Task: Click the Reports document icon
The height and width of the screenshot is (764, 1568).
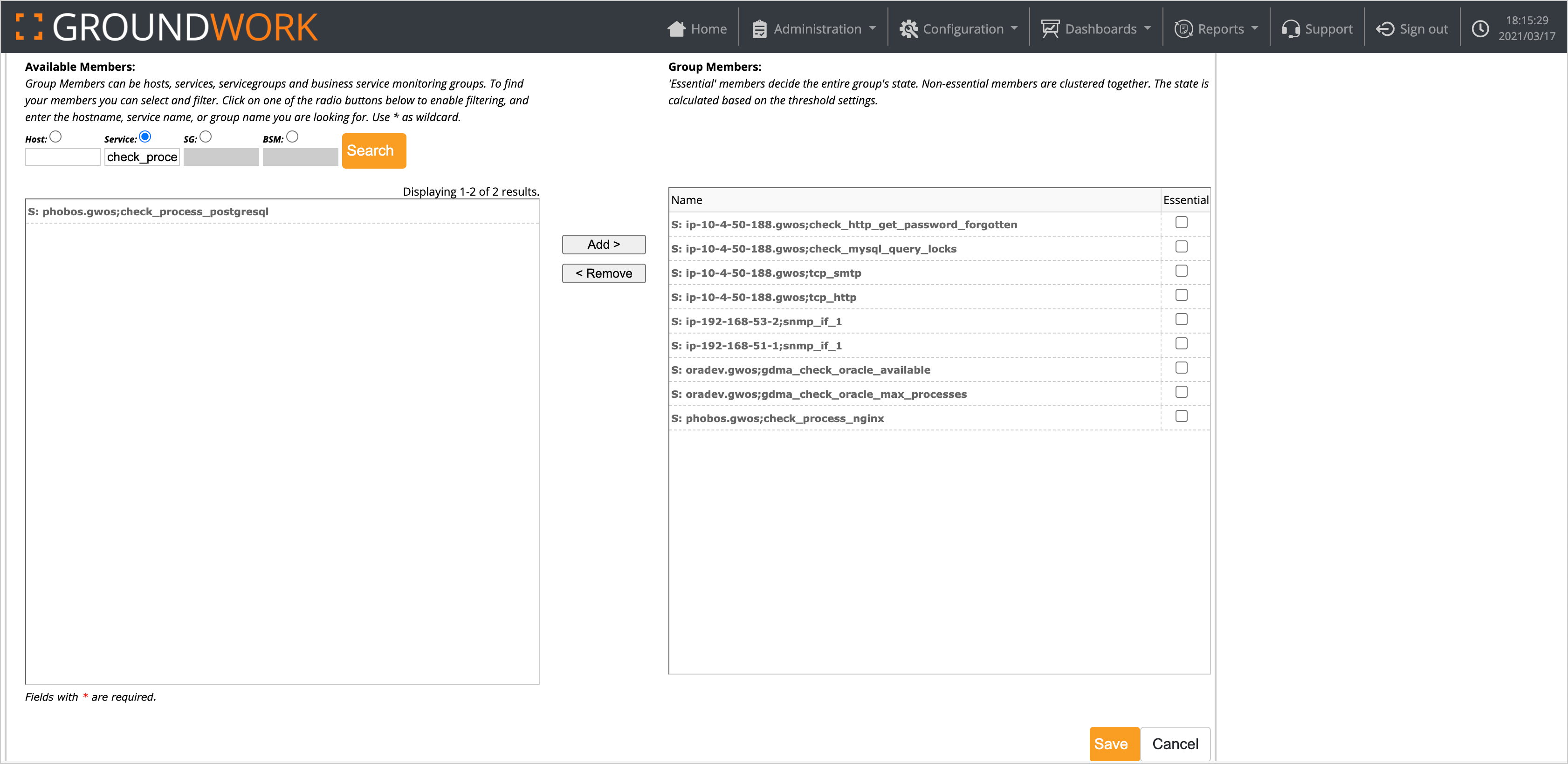Action: click(x=1183, y=28)
